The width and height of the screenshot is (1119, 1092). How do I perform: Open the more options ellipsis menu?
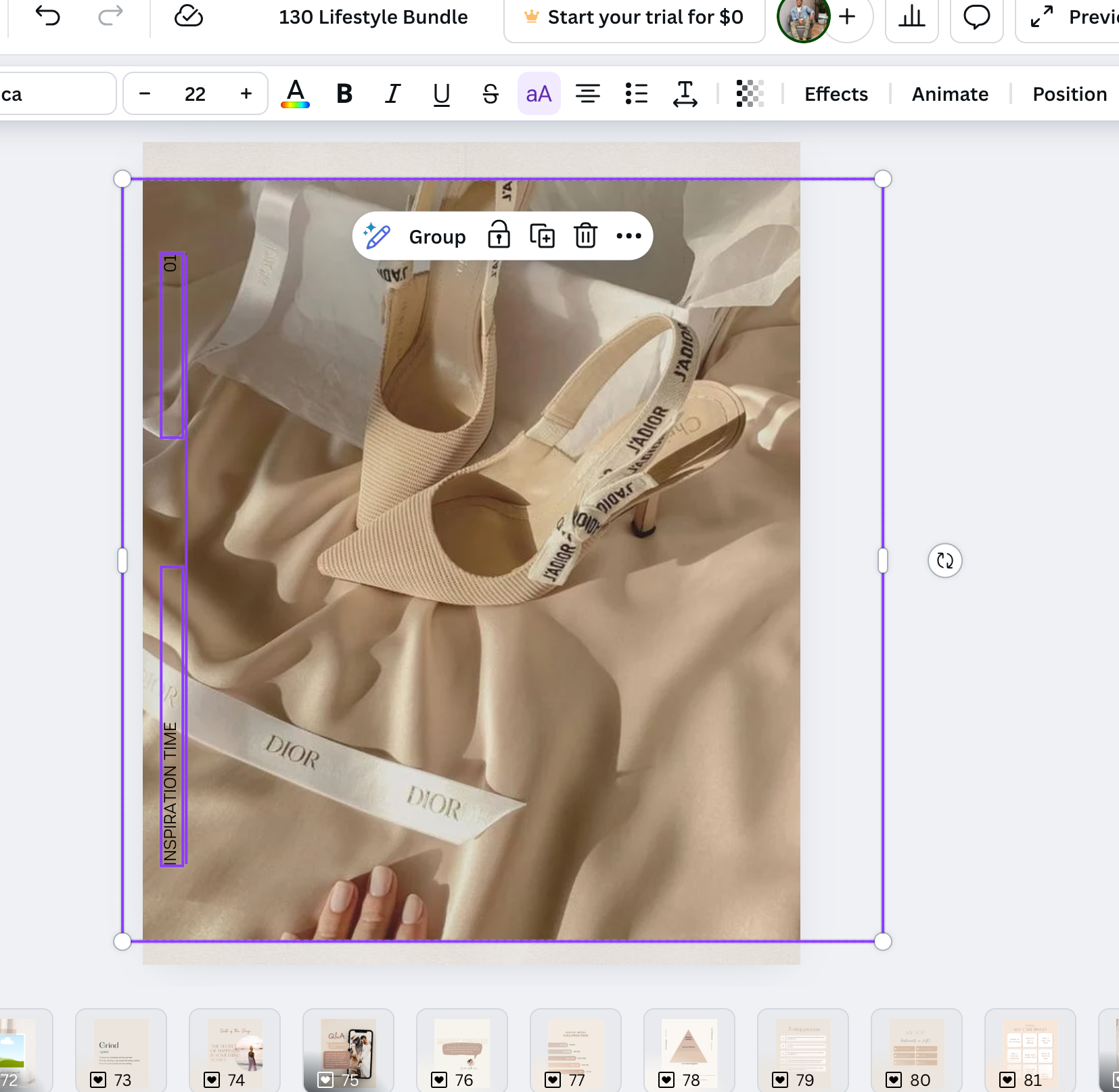629,236
